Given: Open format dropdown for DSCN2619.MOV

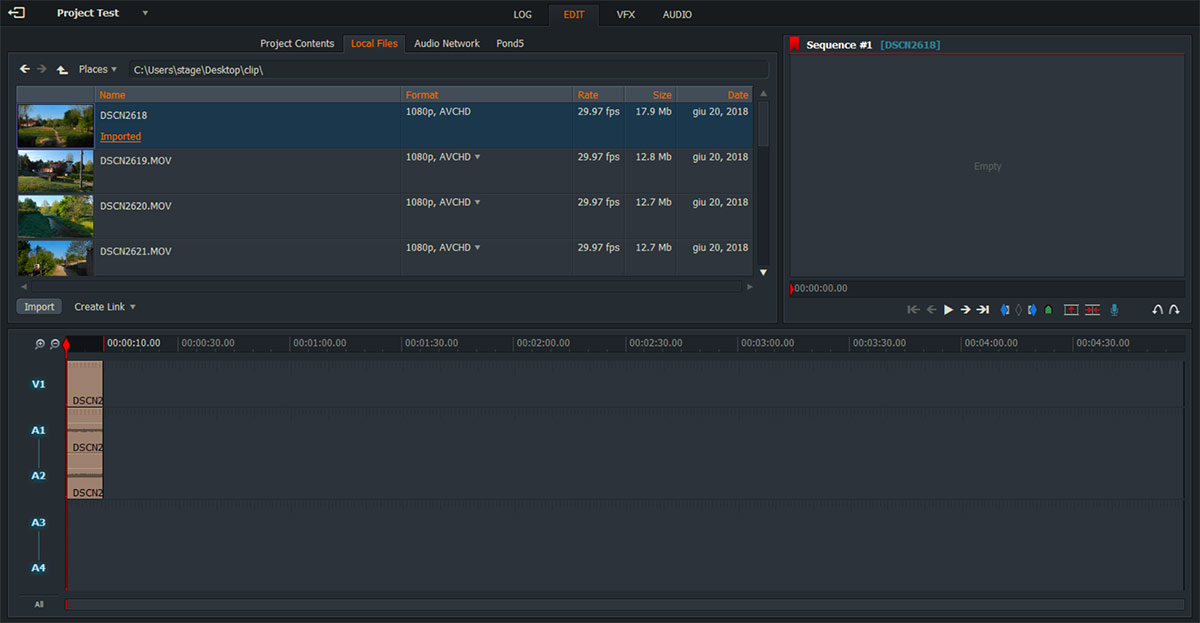Looking at the screenshot, I should [x=477, y=157].
